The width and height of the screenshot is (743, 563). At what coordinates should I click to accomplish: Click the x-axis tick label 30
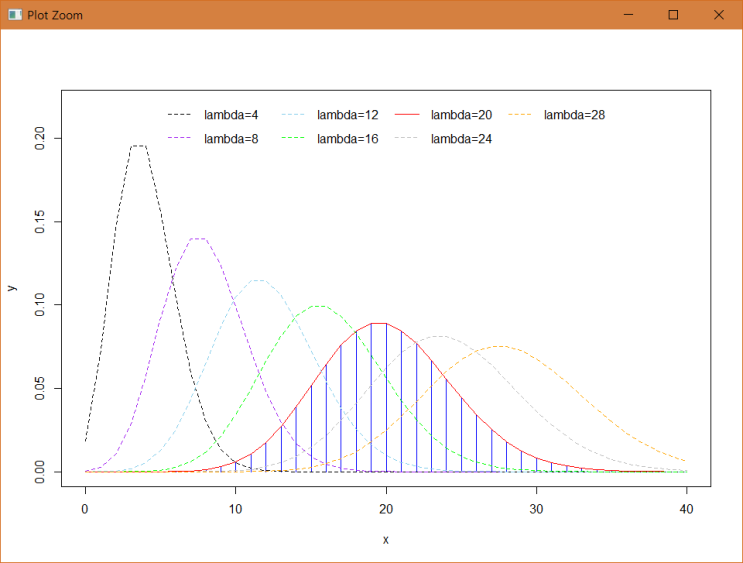[536, 509]
